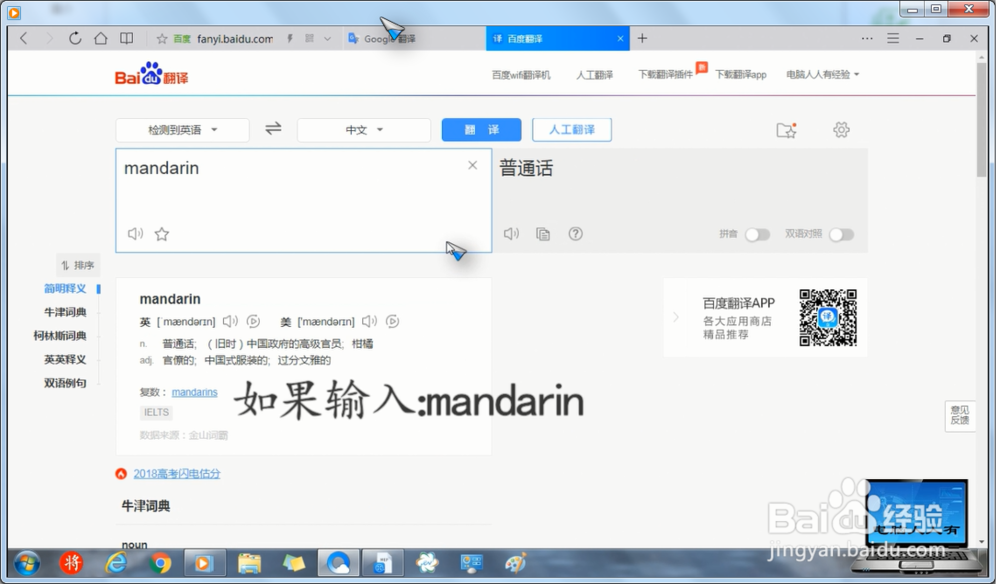Open target language dropdown 中文
1000x584 pixels.
(364, 130)
